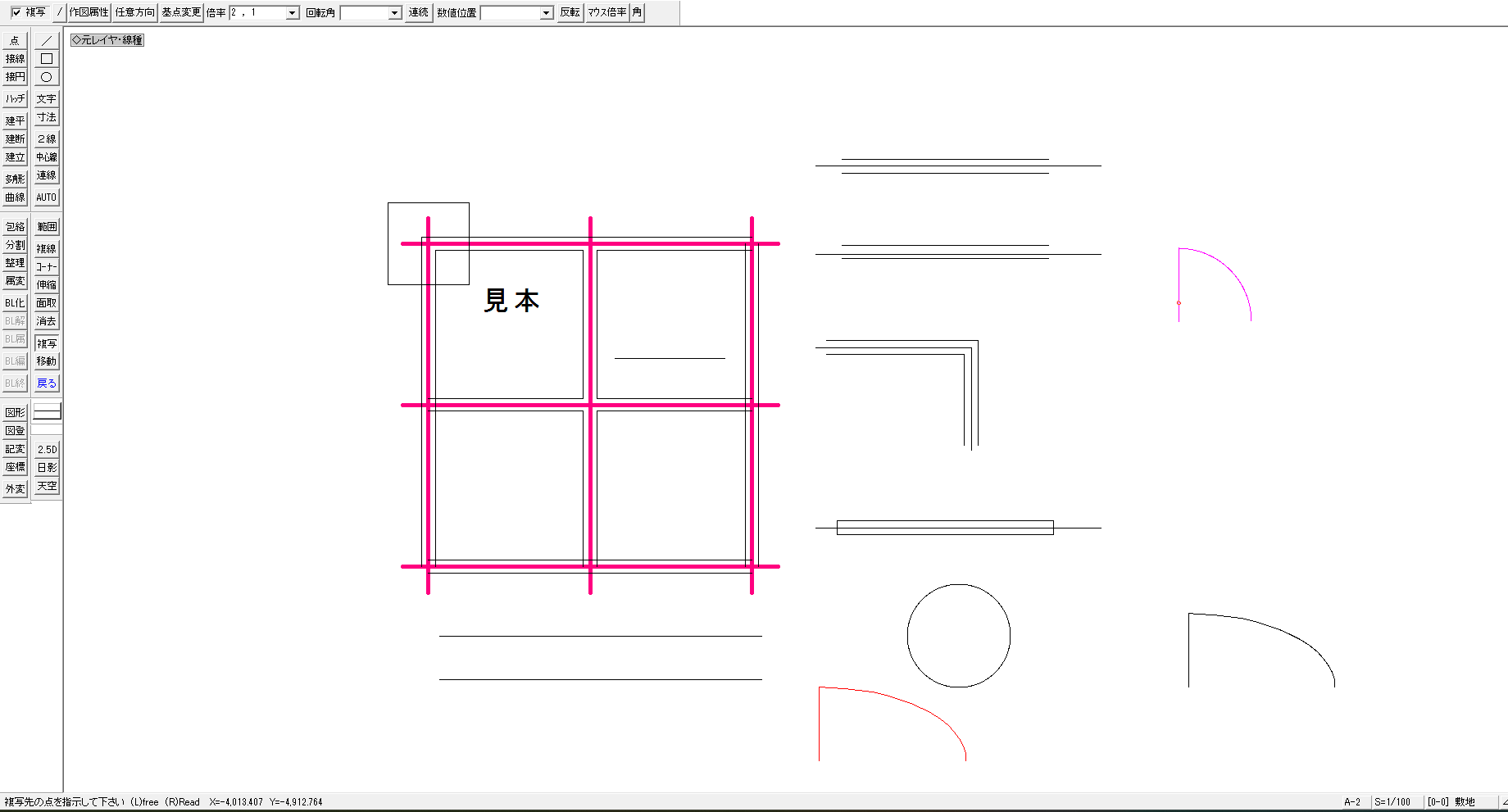Screen dimensions: 1508x812
Task: Click the 反転 button
Action: coord(570,12)
